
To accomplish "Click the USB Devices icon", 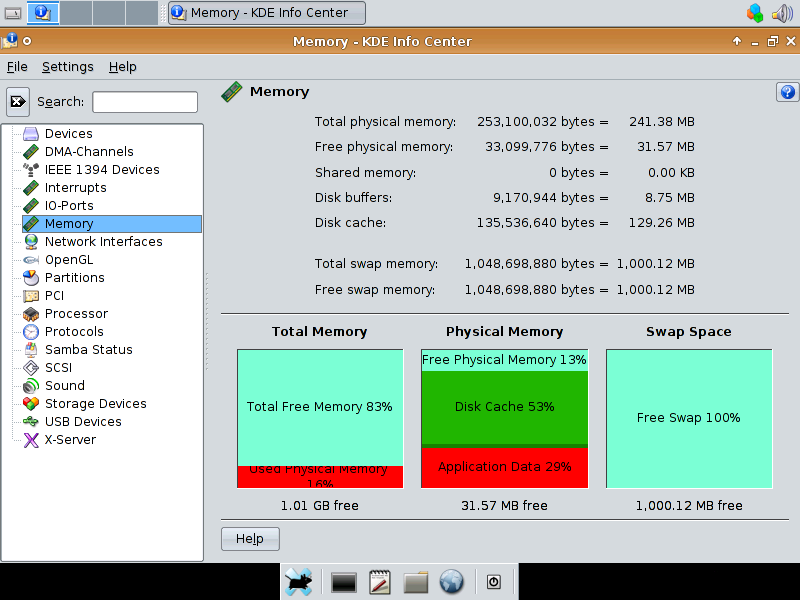I will 31,421.
